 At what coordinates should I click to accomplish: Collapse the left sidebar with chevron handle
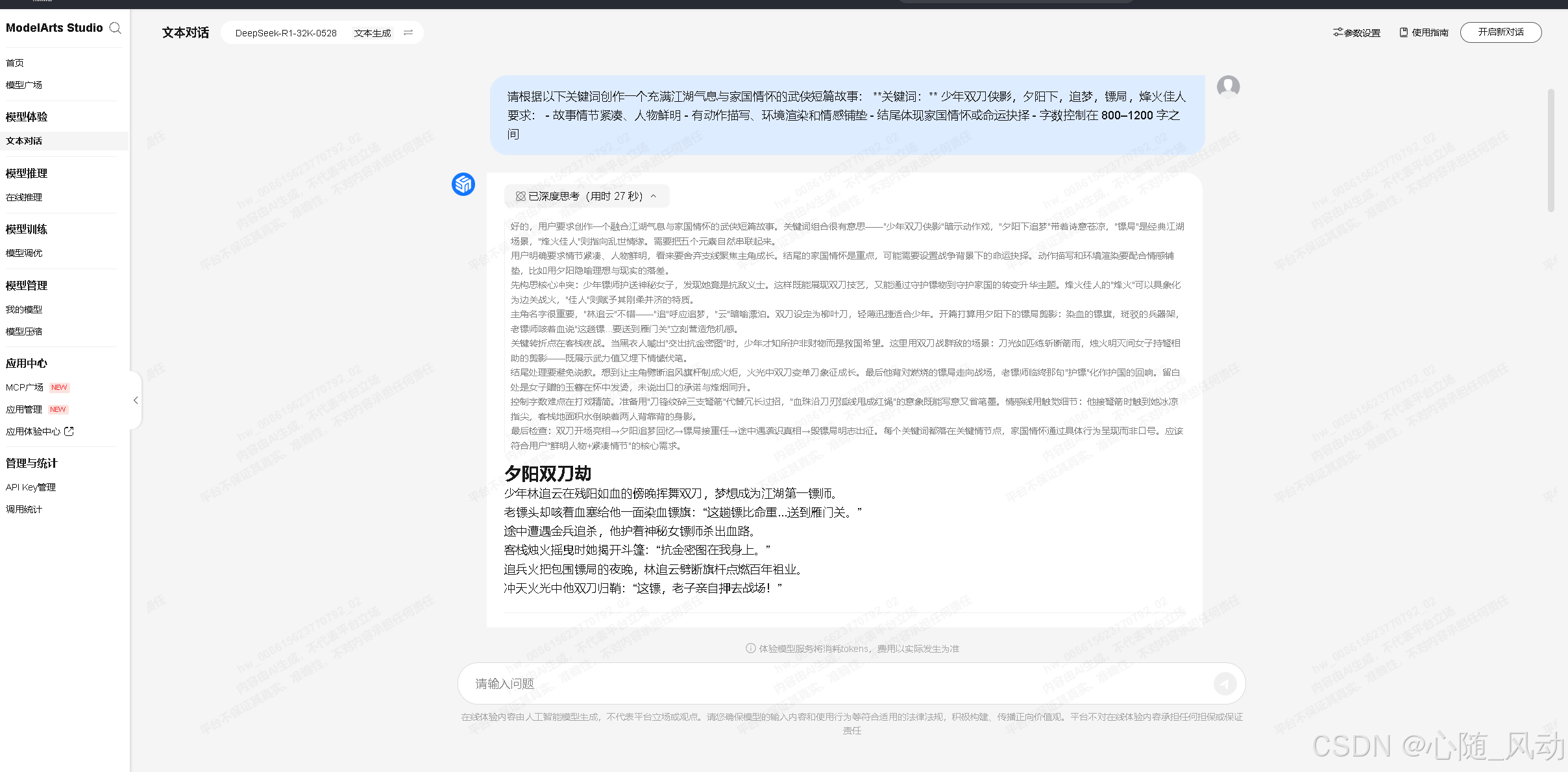click(136, 400)
